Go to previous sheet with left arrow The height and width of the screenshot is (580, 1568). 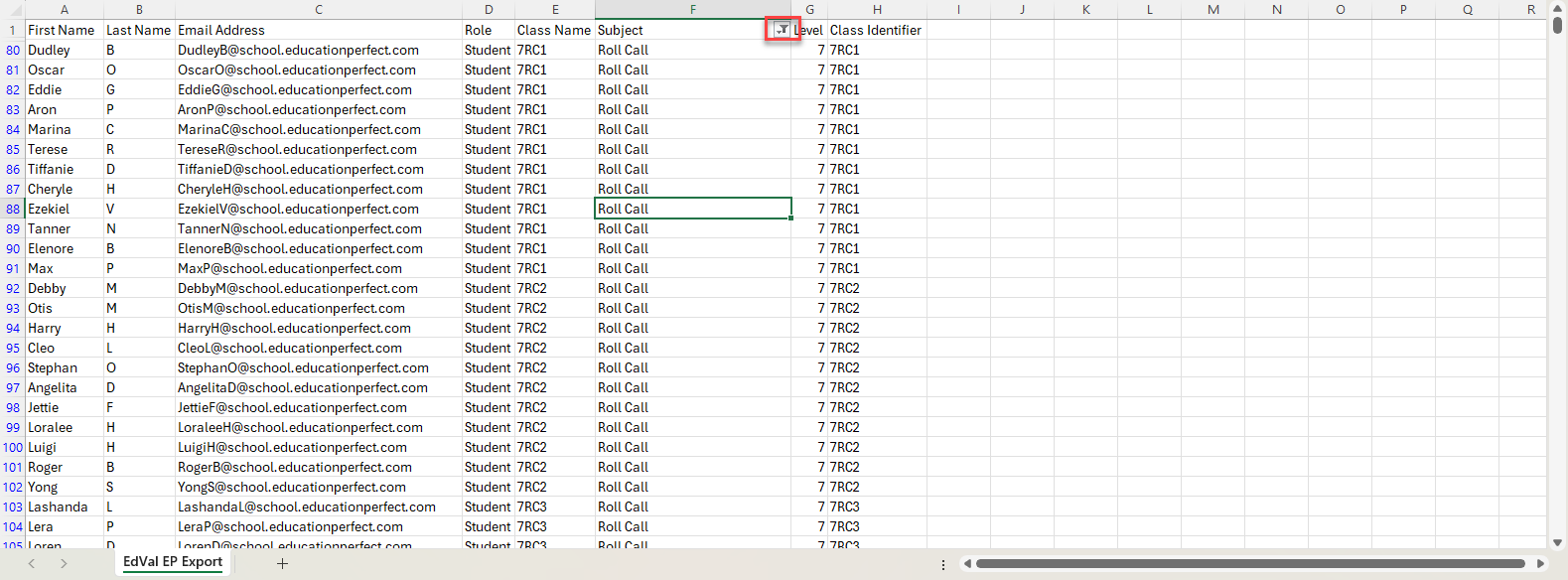pyautogui.click(x=32, y=563)
